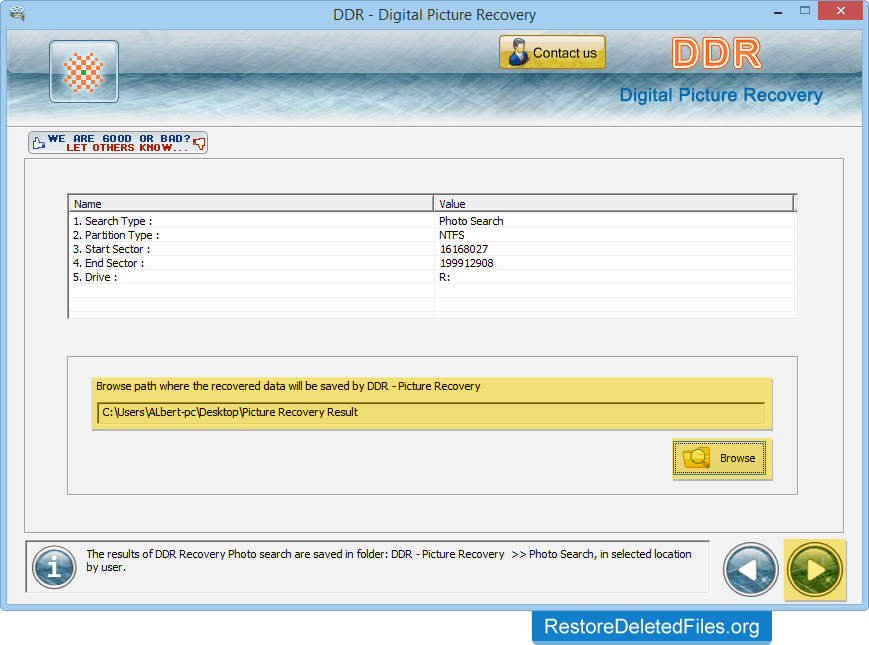The image size is (869, 645).
Task: Click the 'Photo Search' value cell
Action: pos(471,221)
